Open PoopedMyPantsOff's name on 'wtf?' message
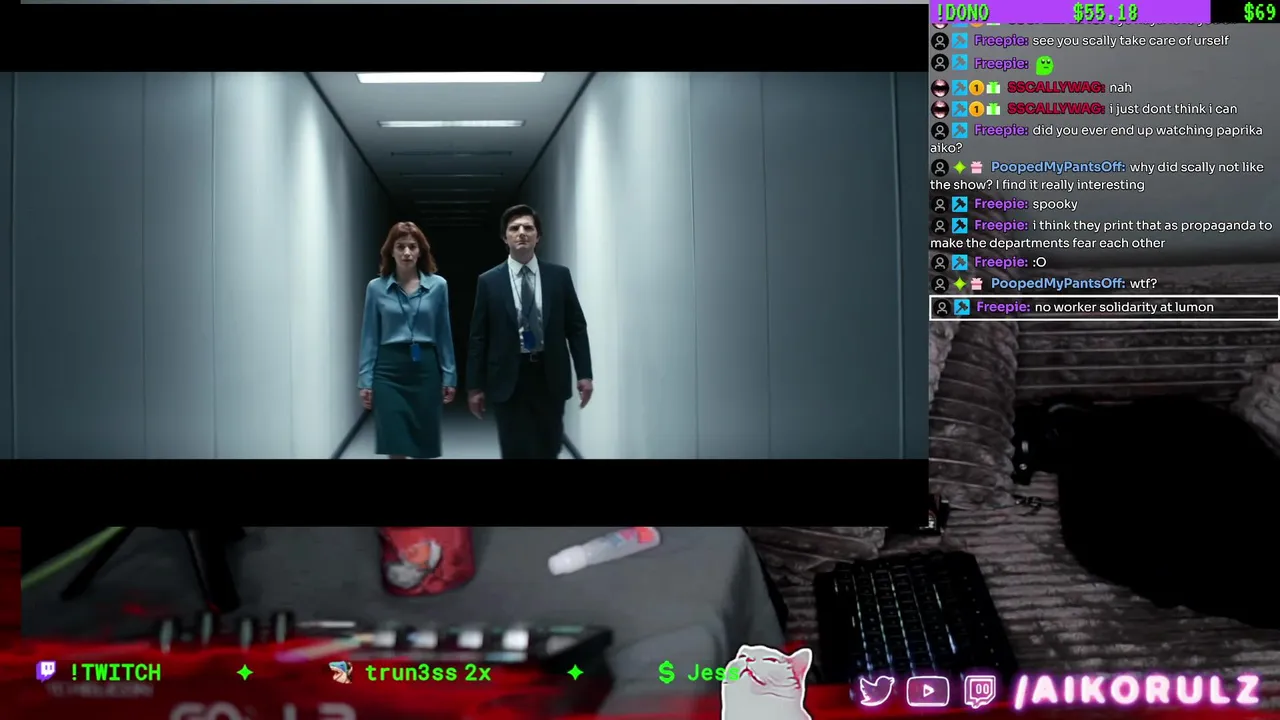Image resolution: width=1280 pixels, height=720 pixels. [x=1058, y=283]
